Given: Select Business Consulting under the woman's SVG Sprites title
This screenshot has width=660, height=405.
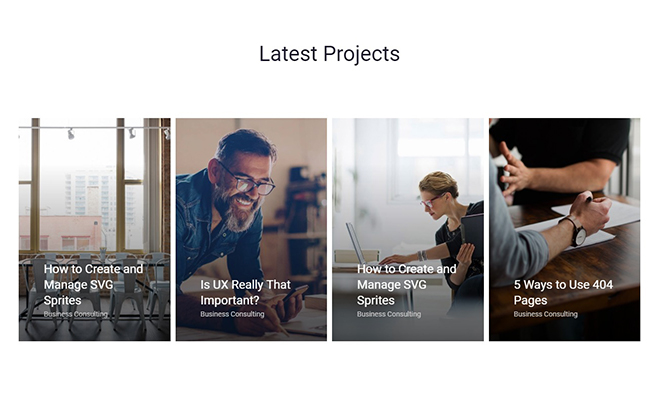Looking at the screenshot, I should [389, 314].
